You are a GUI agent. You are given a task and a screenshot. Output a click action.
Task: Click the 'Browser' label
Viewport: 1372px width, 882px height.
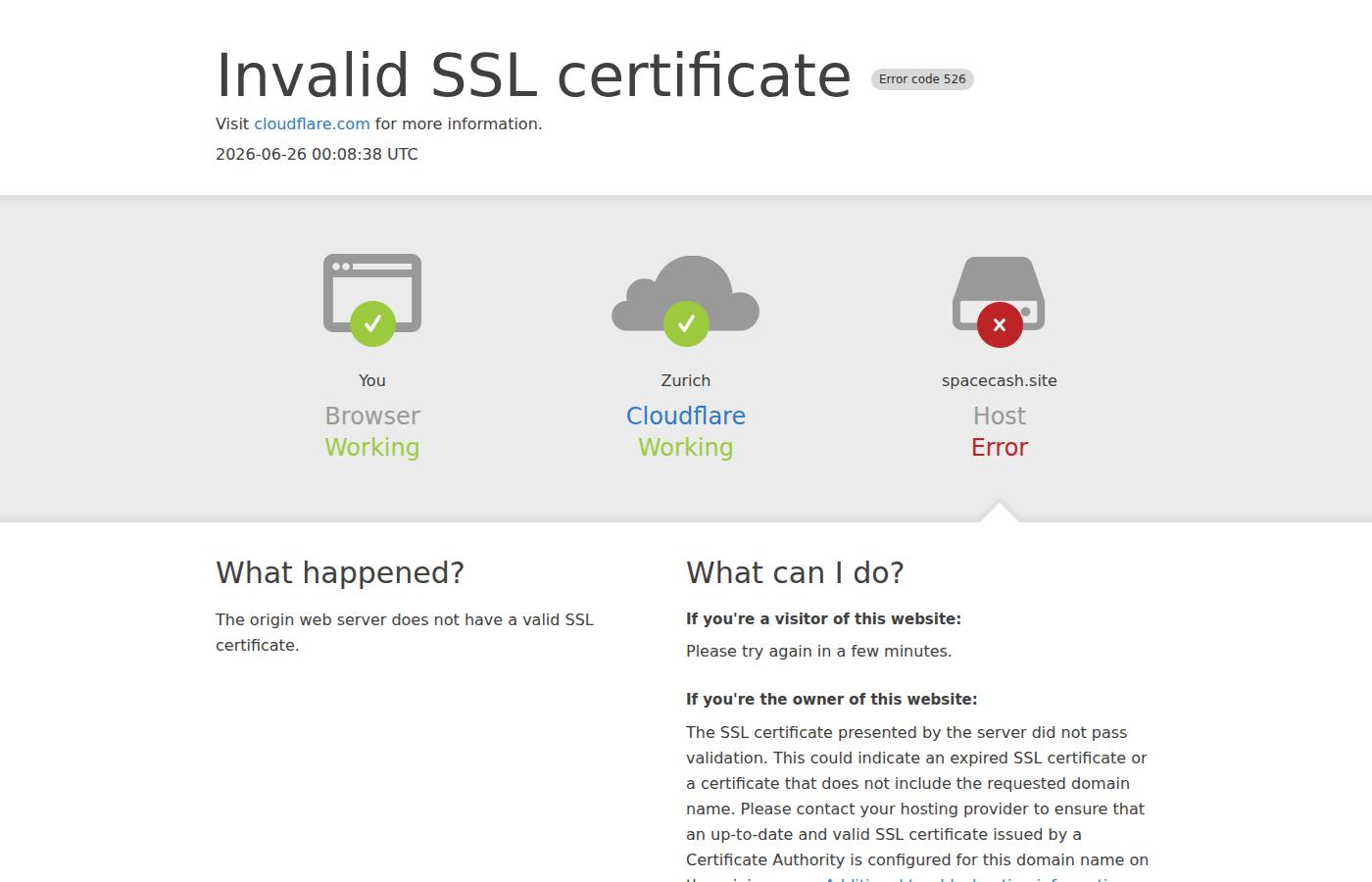point(372,416)
